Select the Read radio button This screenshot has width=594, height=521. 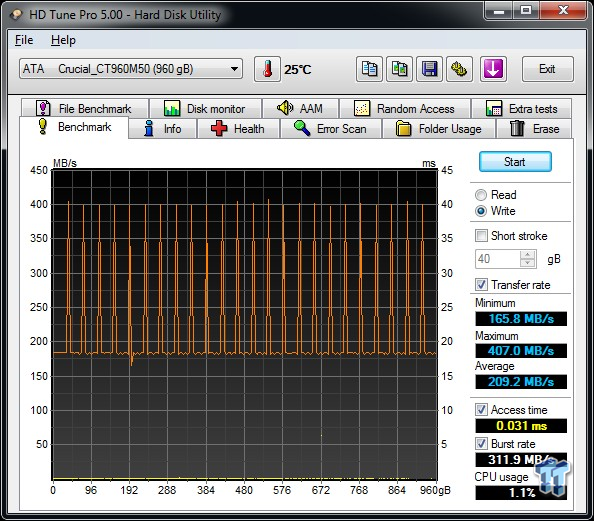pyautogui.click(x=481, y=195)
